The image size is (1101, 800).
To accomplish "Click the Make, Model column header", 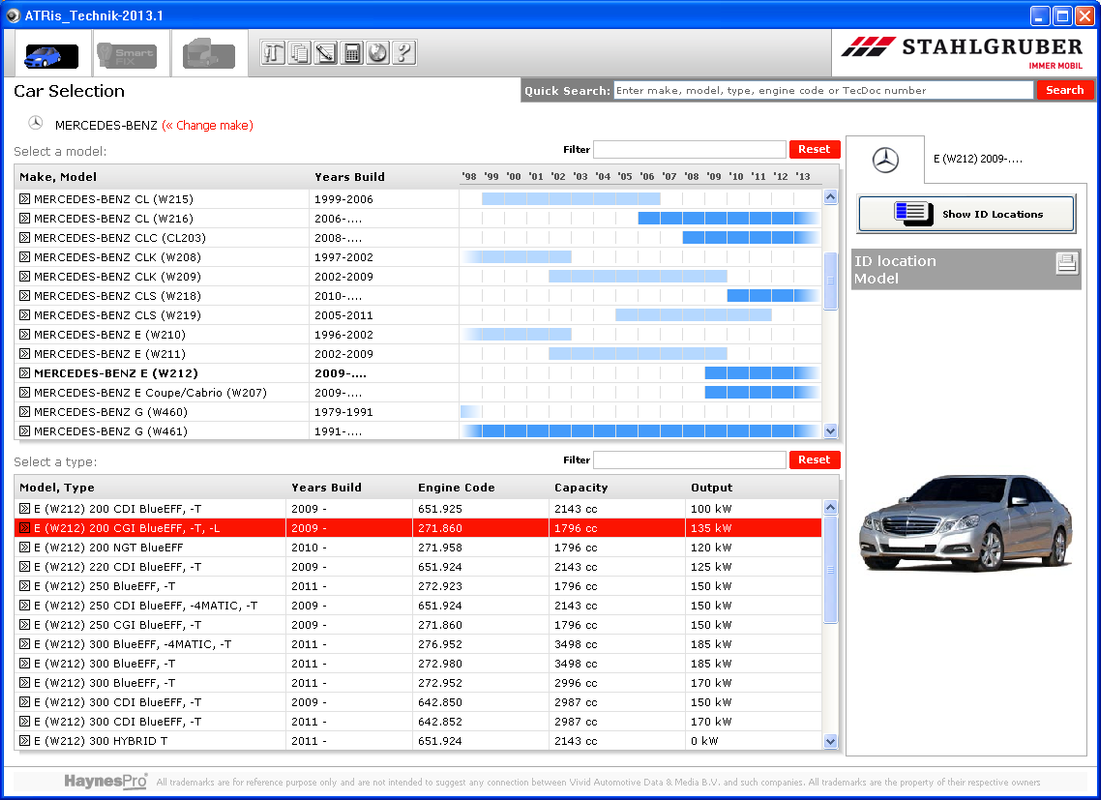I will coord(58,177).
